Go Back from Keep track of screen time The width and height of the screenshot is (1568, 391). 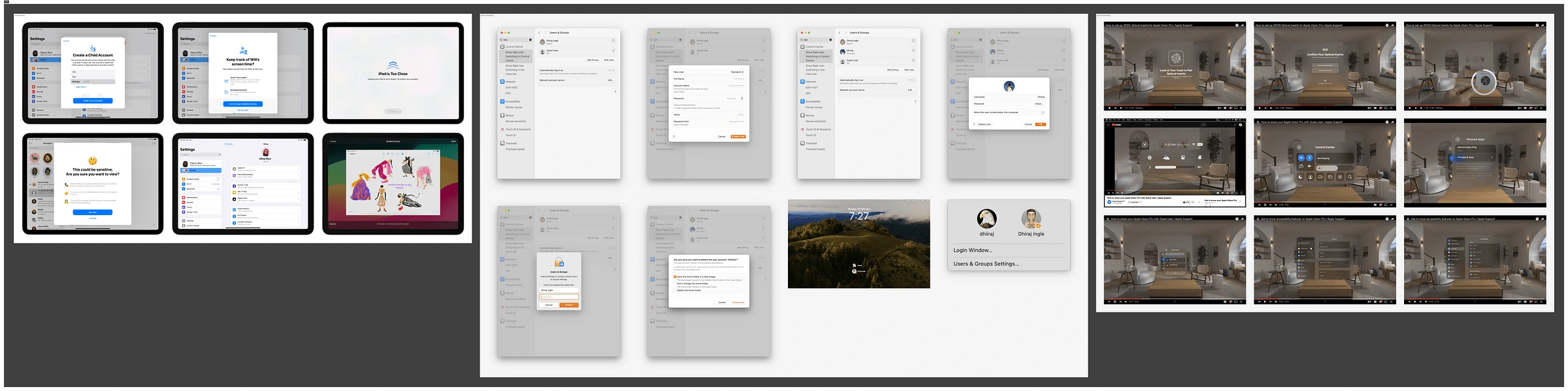pos(213,36)
